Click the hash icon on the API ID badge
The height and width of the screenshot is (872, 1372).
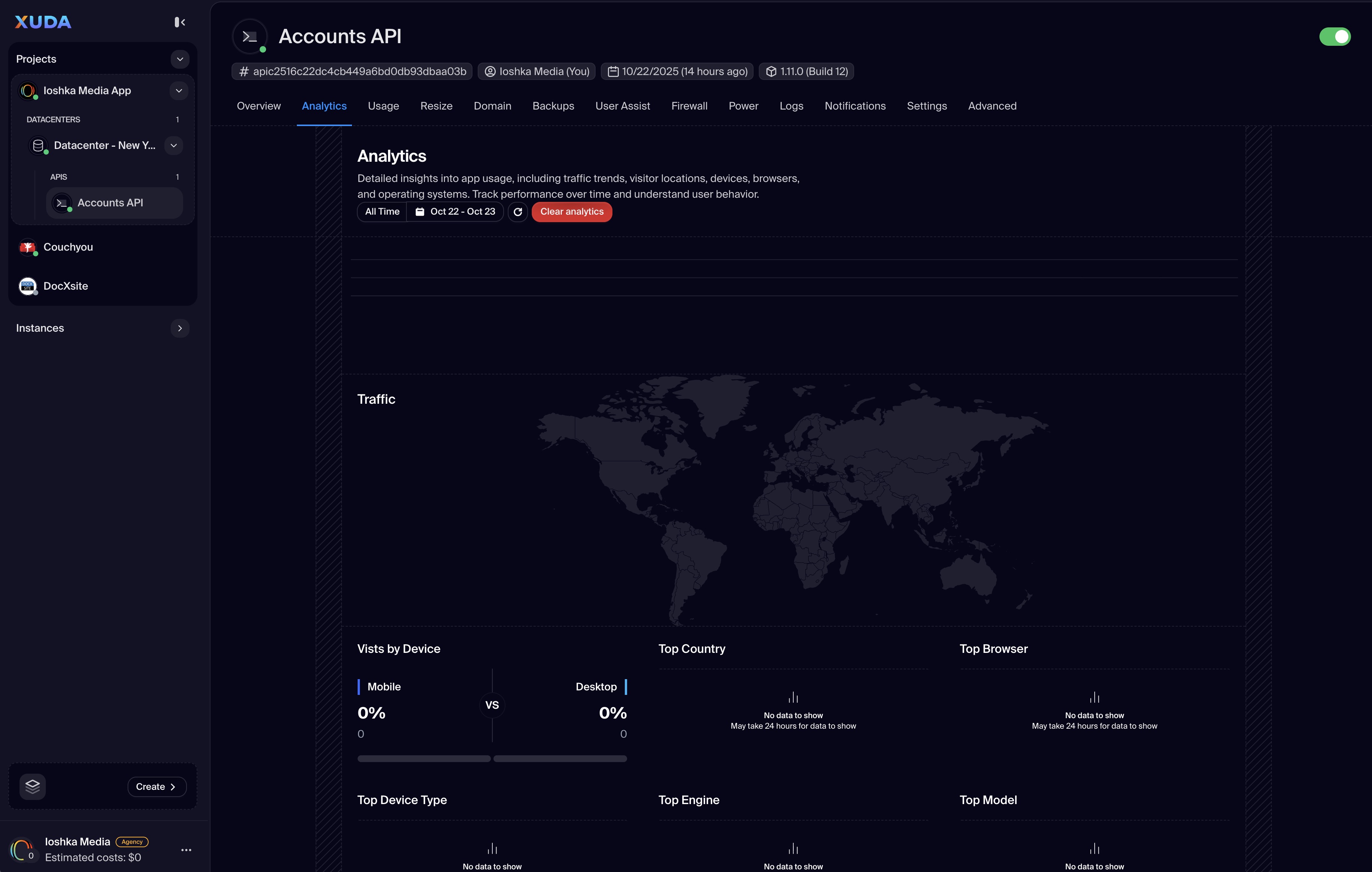point(244,72)
